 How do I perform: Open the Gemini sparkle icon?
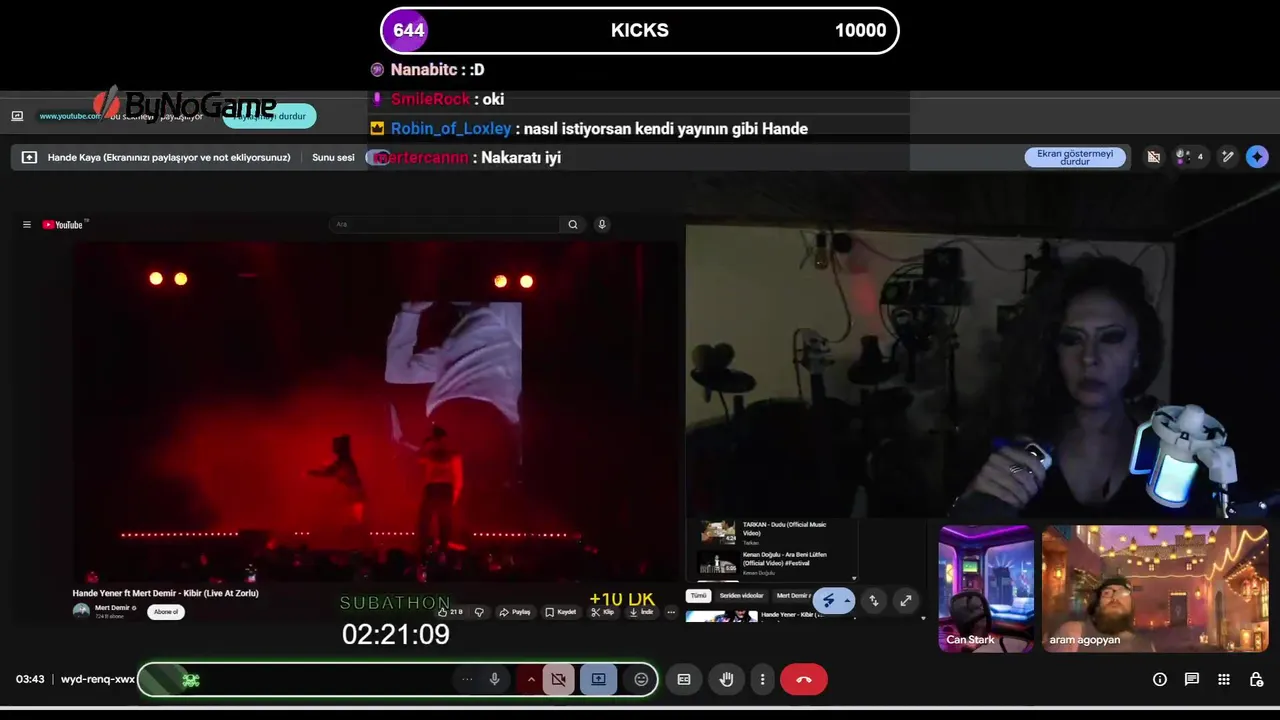1258,157
